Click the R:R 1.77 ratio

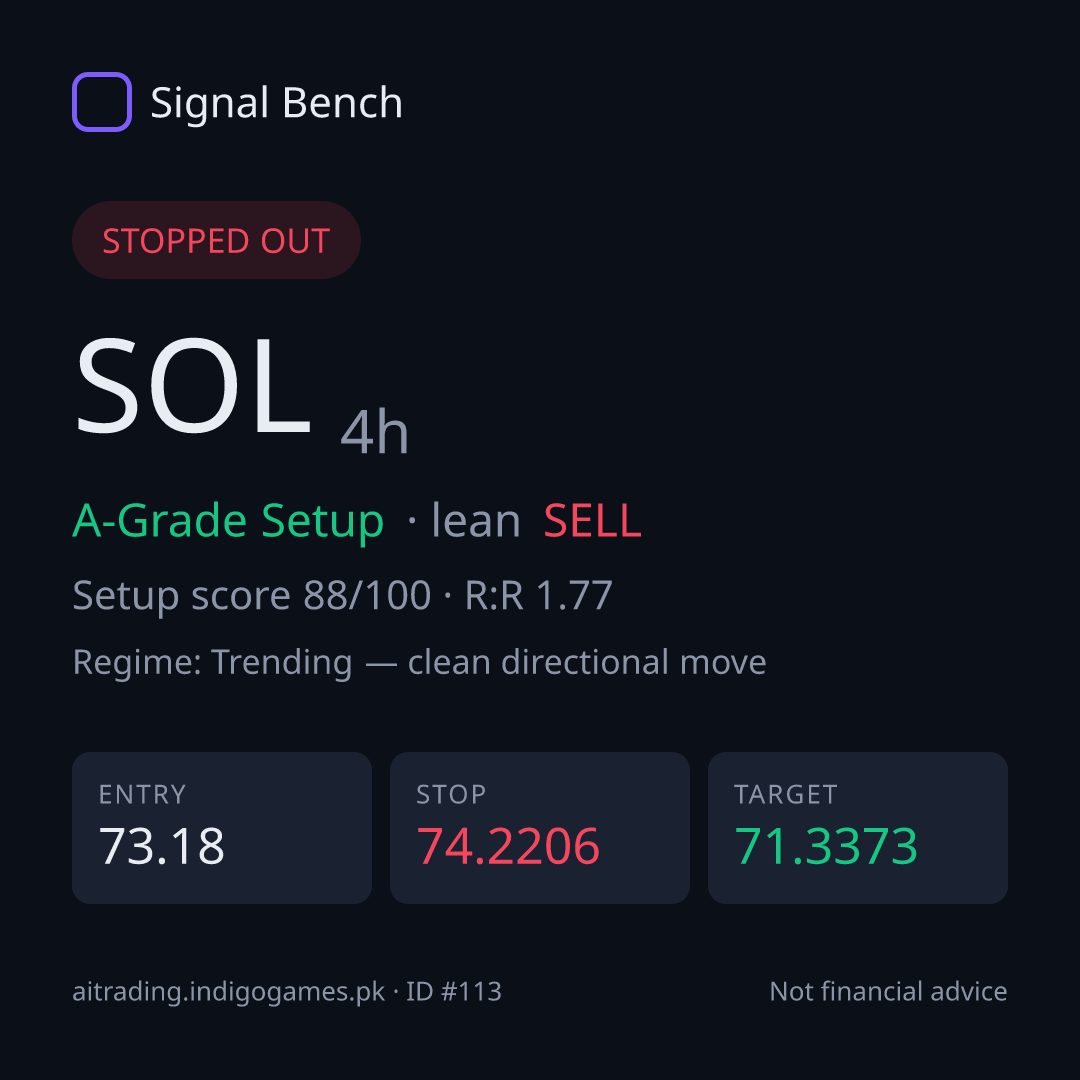click(539, 595)
